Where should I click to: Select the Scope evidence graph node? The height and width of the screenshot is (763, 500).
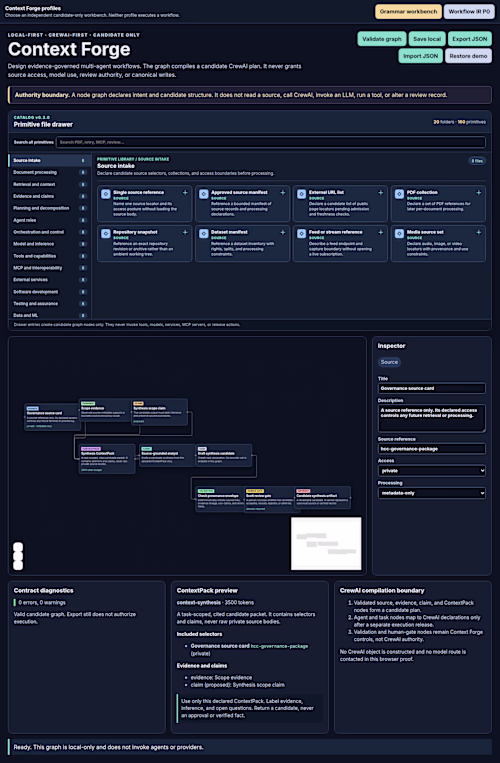(x=105, y=412)
